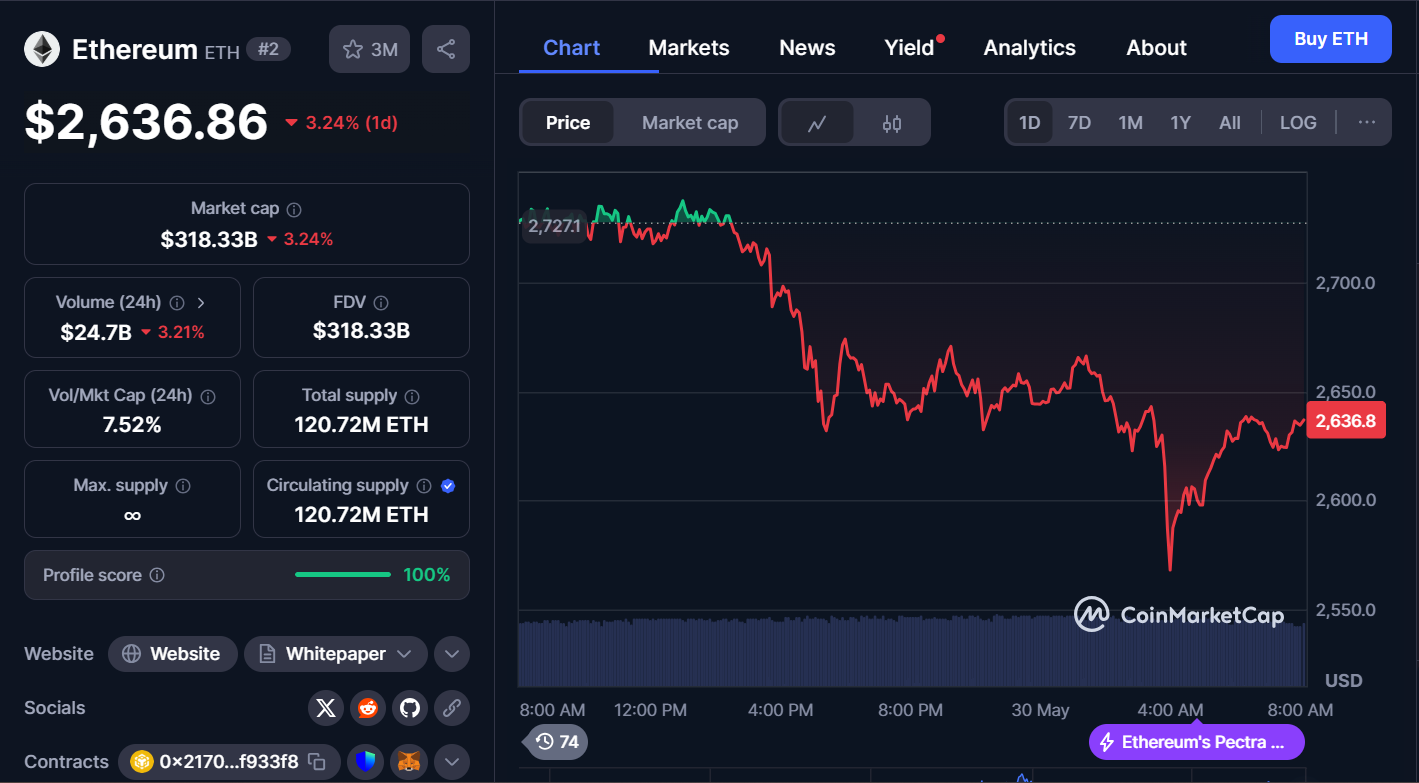The image size is (1419, 783).
Task: Open the X (Twitter) social link
Action: click(326, 708)
